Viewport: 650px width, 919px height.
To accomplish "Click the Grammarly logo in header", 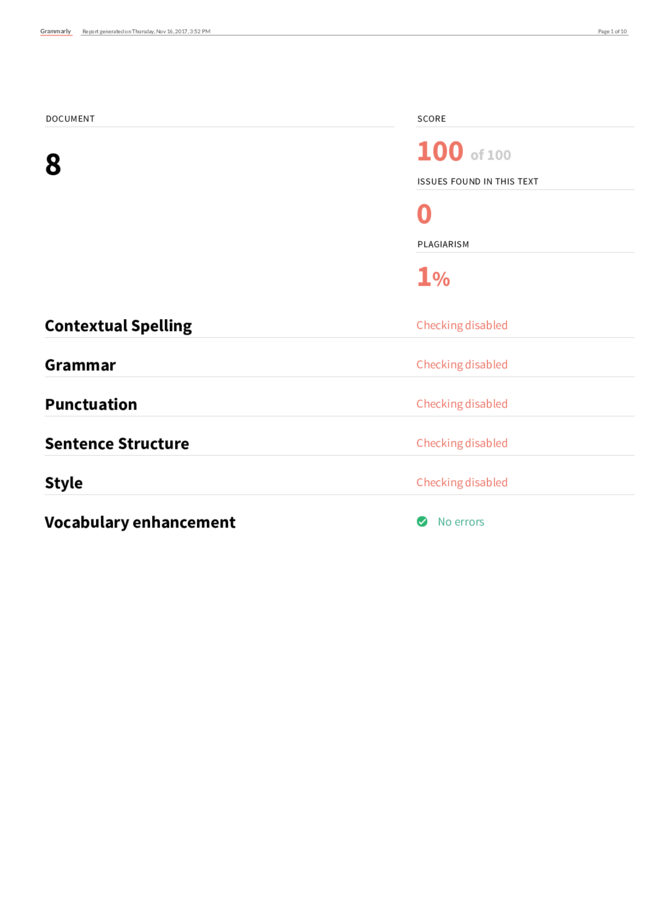I will pyautogui.click(x=56, y=31).
